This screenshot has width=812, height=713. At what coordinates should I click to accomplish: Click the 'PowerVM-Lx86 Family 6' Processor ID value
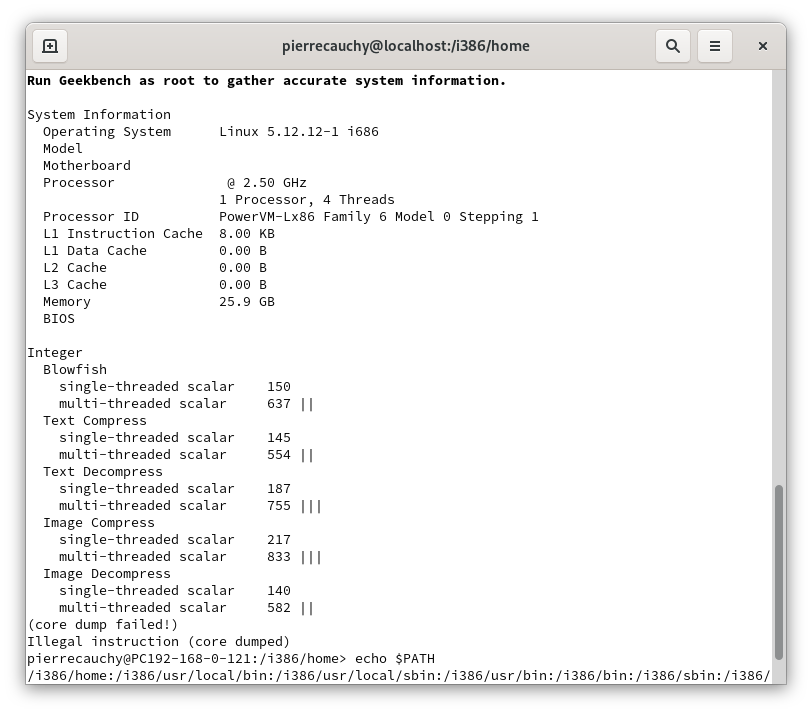click(x=379, y=216)
